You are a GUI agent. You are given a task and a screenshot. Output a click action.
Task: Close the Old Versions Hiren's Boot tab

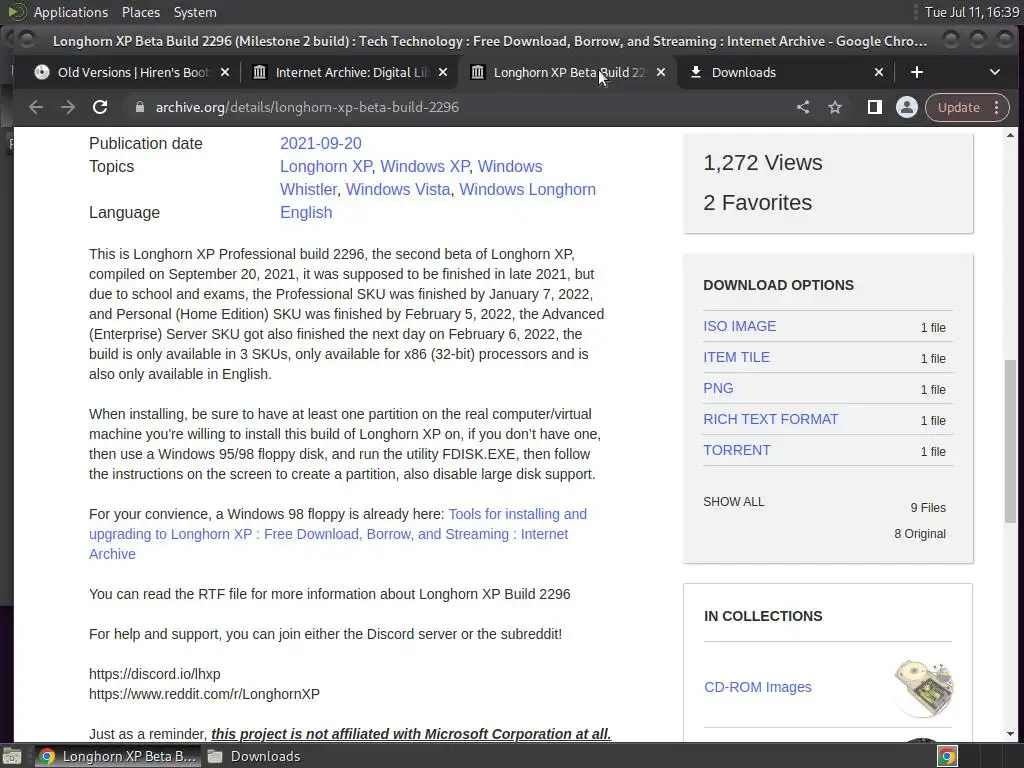225,72
